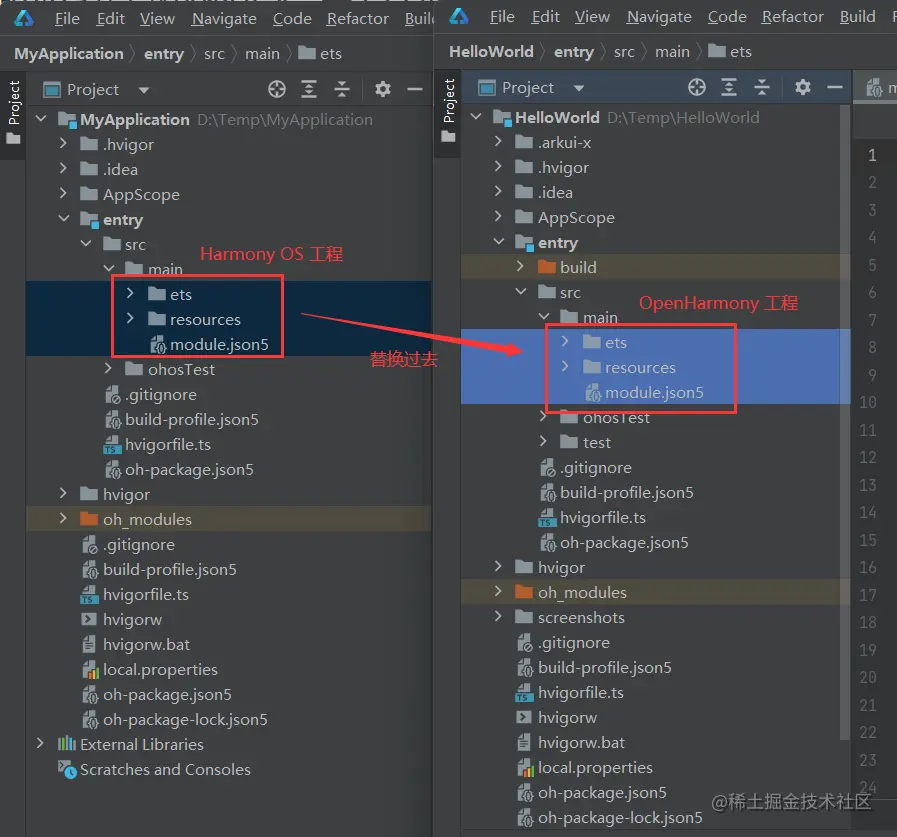Click locate target icon in MyApplication project panel
This screenshot has width=897, height=837.
(277, 89)
